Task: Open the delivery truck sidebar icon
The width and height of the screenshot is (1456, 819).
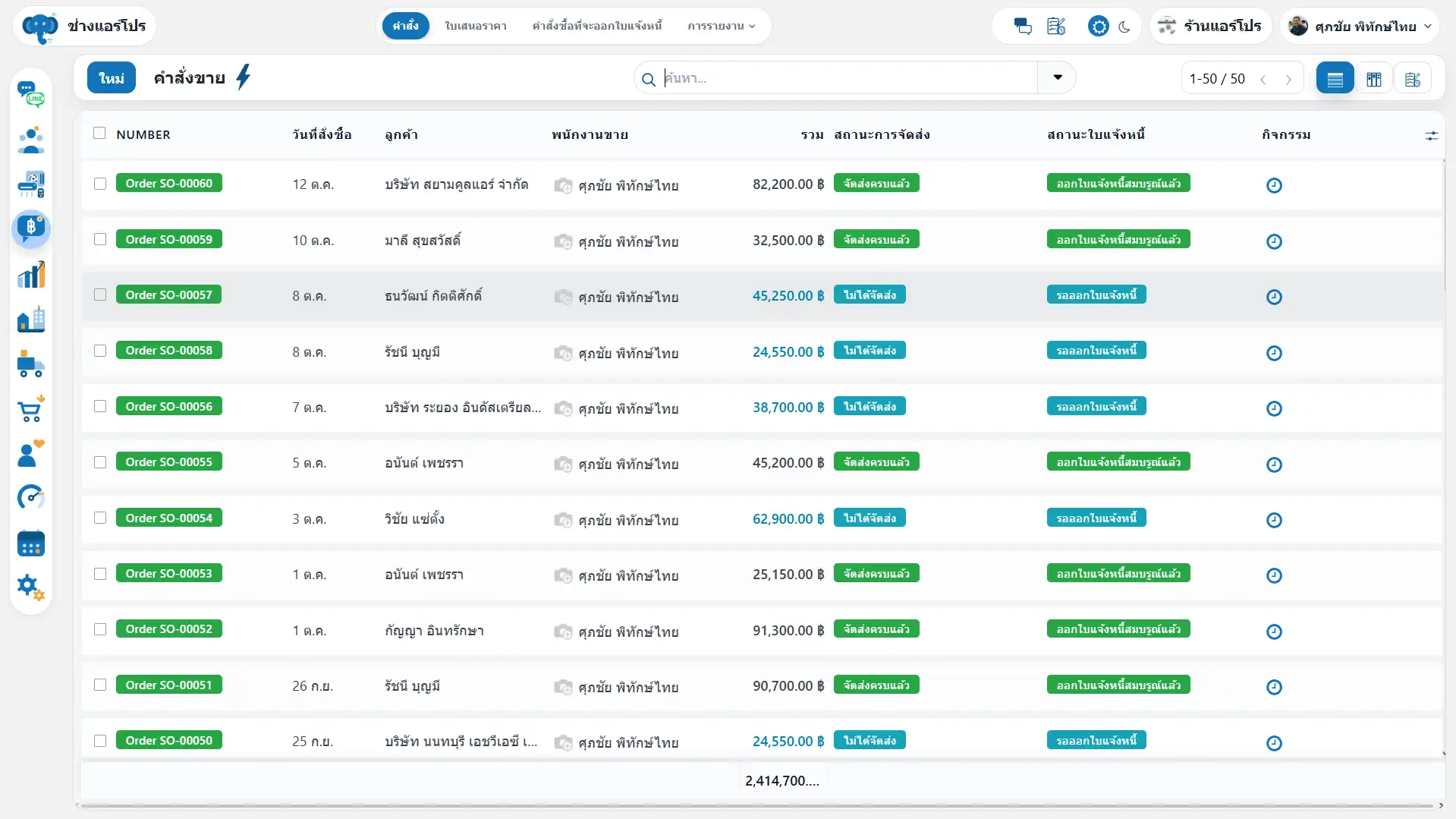Action: pyautogui.click(x=31, y=364)
